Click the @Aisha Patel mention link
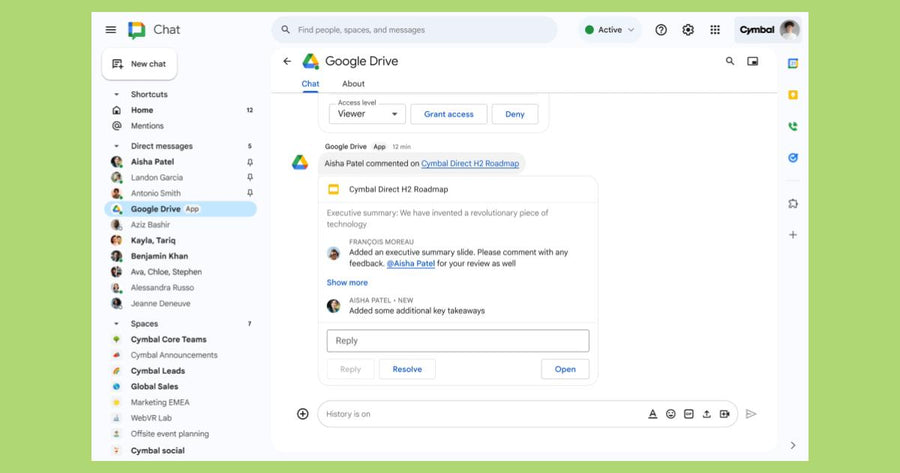The width and height of the screenshot is (900, 473). point(410,263)
